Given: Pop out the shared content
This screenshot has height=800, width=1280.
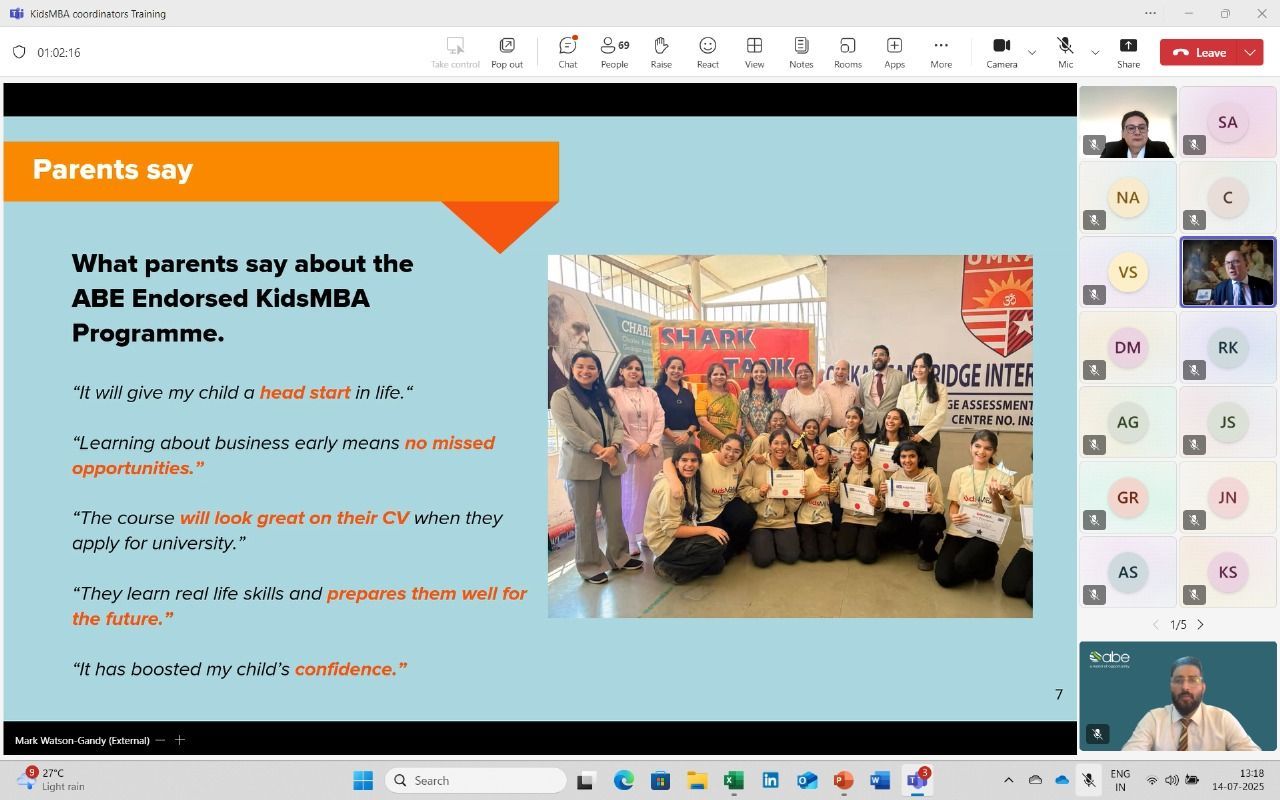Looking at the screenshot, I should click(507, 52).
